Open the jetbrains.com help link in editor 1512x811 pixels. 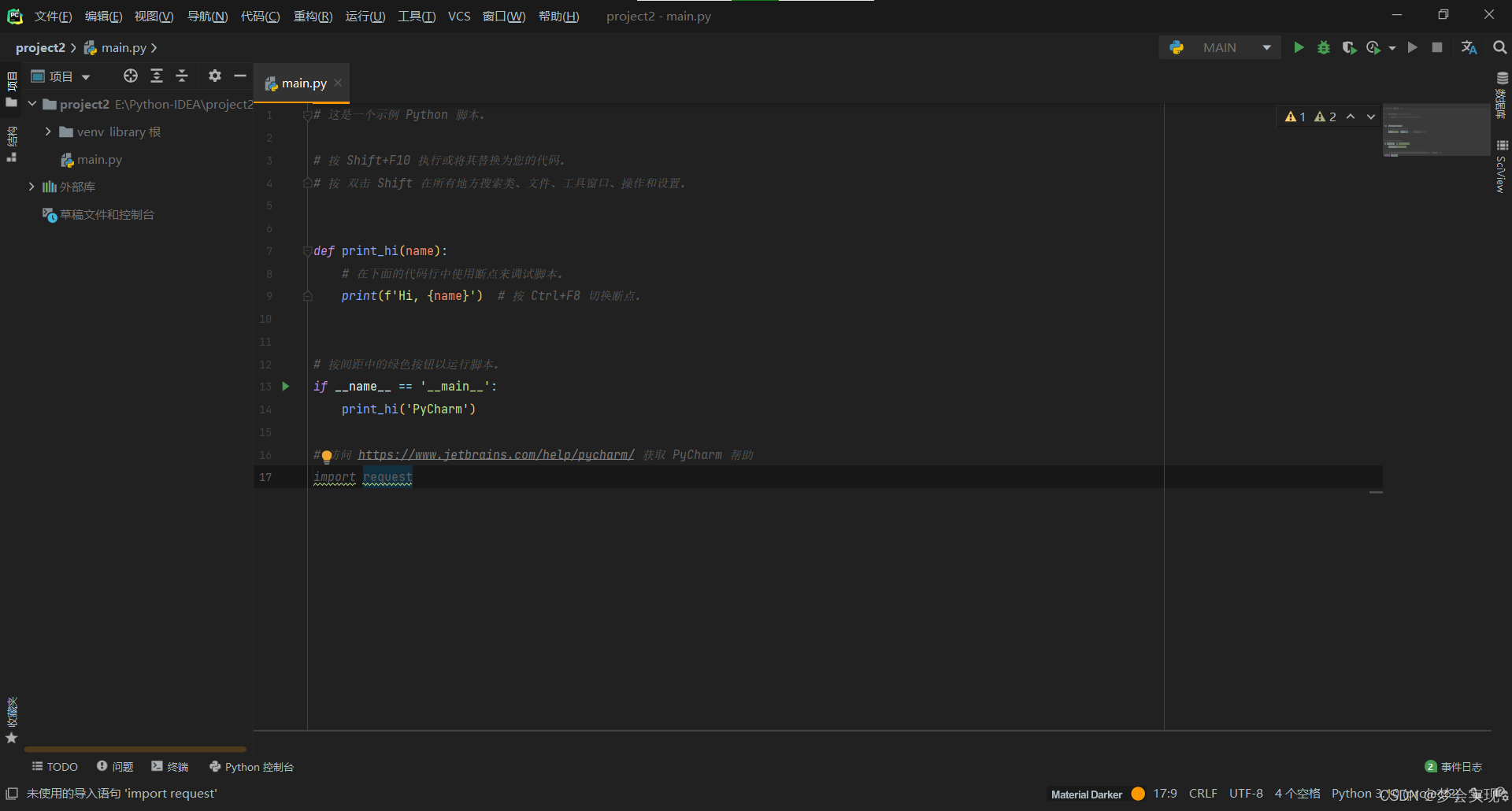[496, 455]
